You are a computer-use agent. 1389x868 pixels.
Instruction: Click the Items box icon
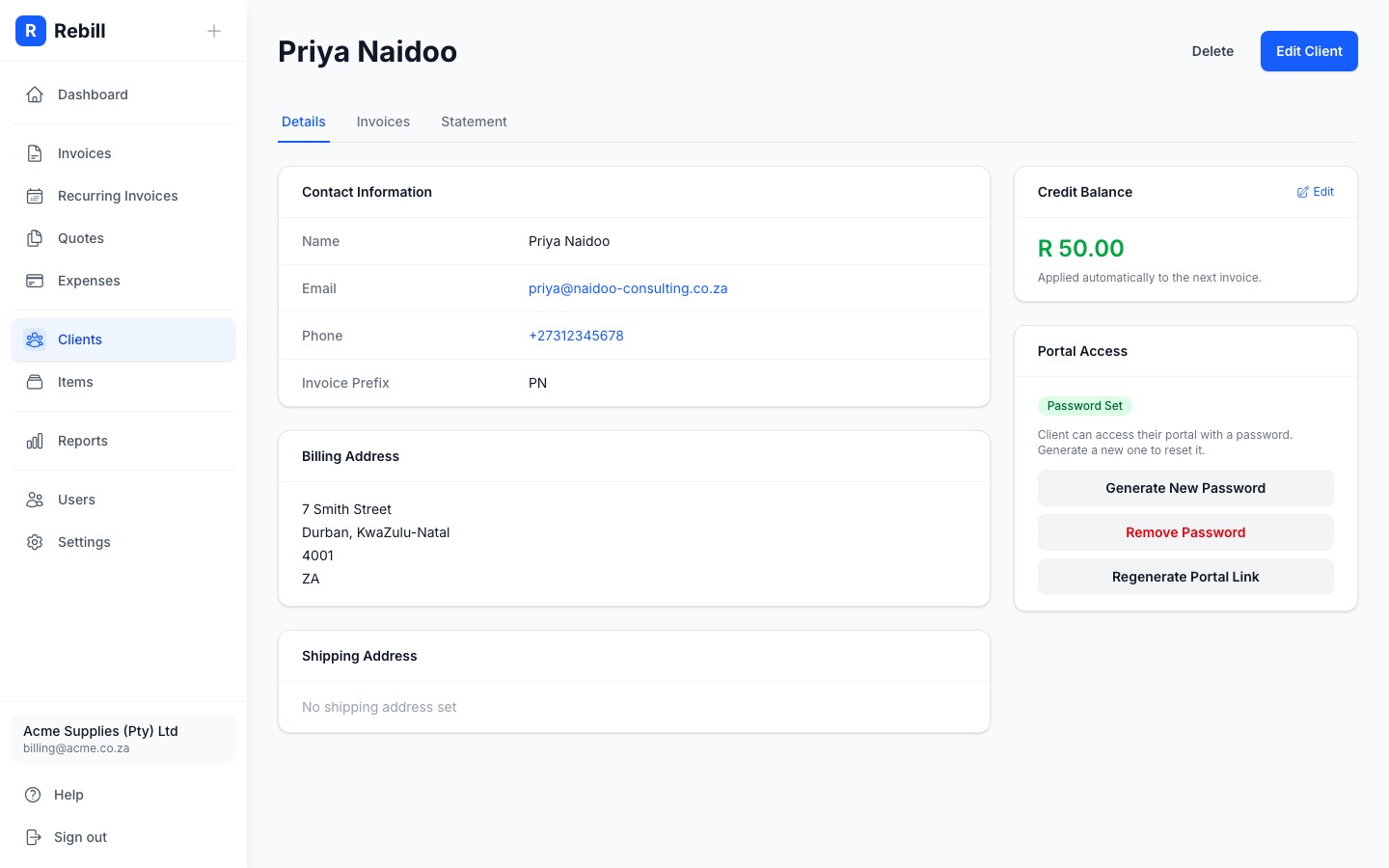click(x=35, y=382)
